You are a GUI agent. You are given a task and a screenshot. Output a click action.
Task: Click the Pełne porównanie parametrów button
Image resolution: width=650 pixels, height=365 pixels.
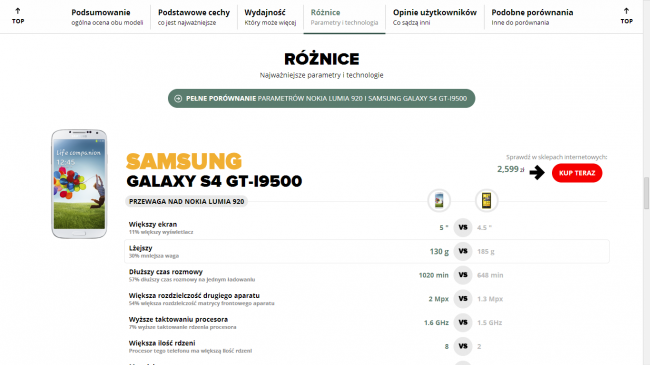click(321, 98)
